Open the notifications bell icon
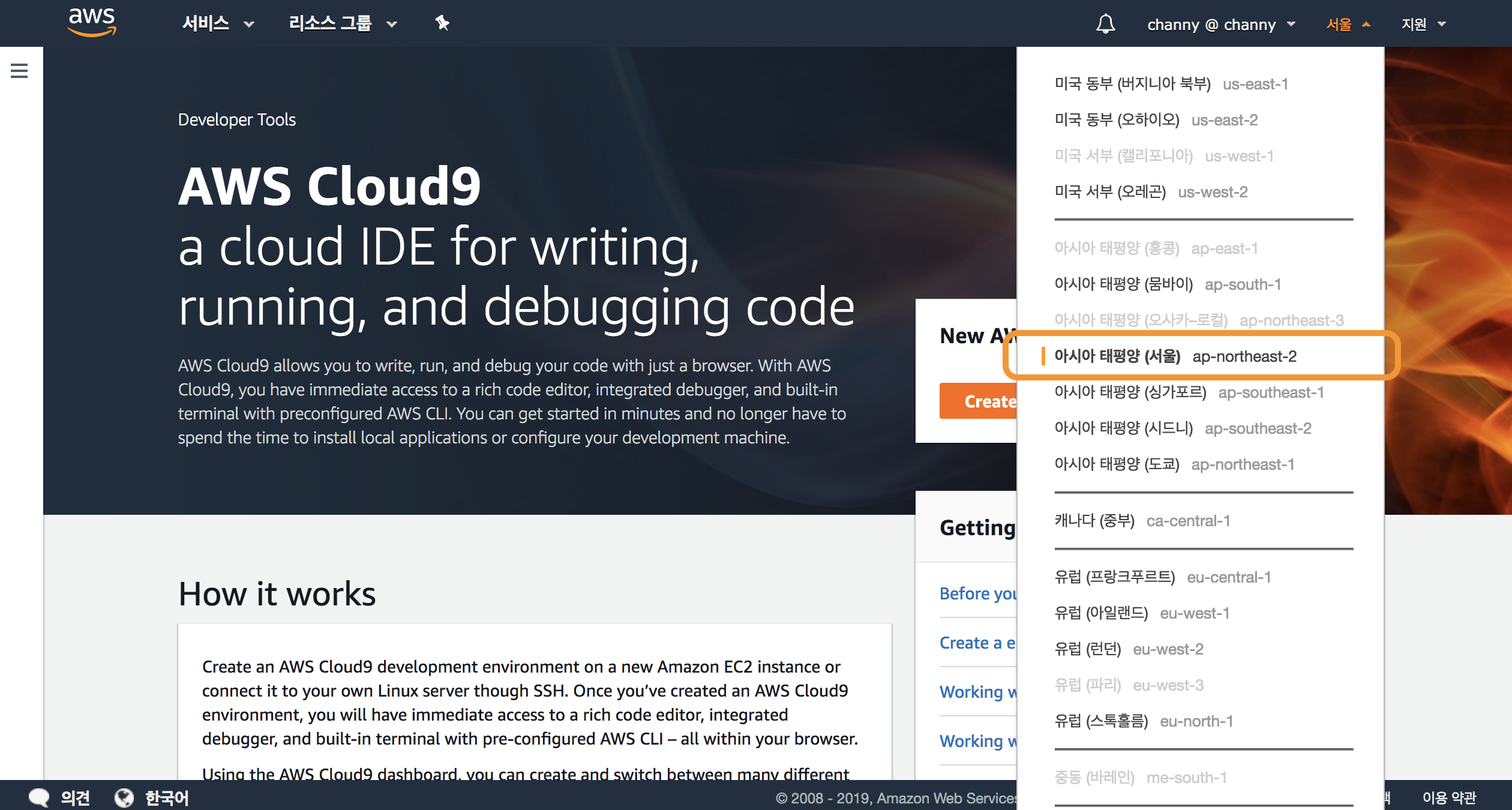The width and height of the screenshot is (1512, 810). pos(1105,24)
